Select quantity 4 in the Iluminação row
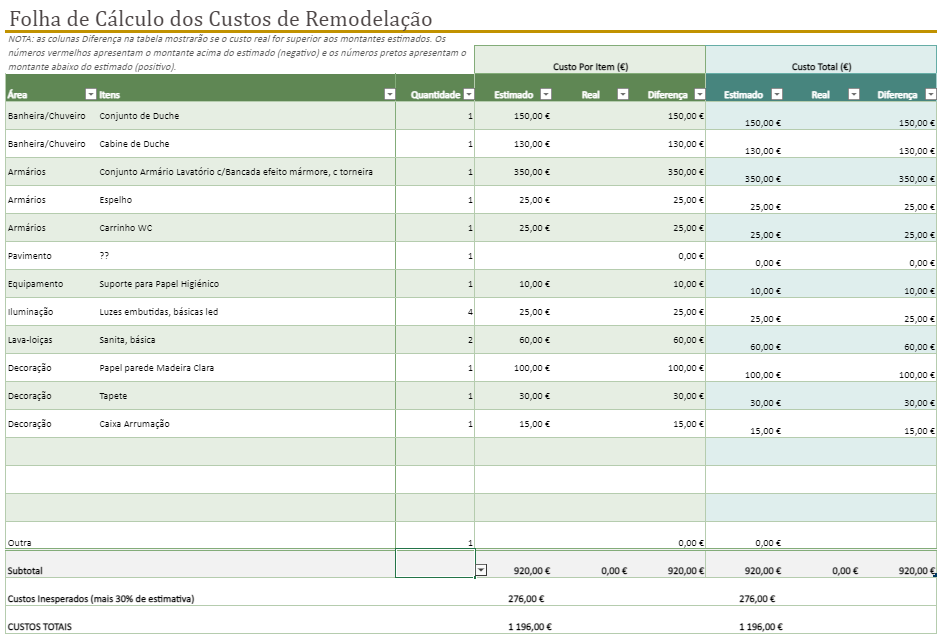Image resolution: width=937 pixels, height=636 pixels. pos(435,311)
